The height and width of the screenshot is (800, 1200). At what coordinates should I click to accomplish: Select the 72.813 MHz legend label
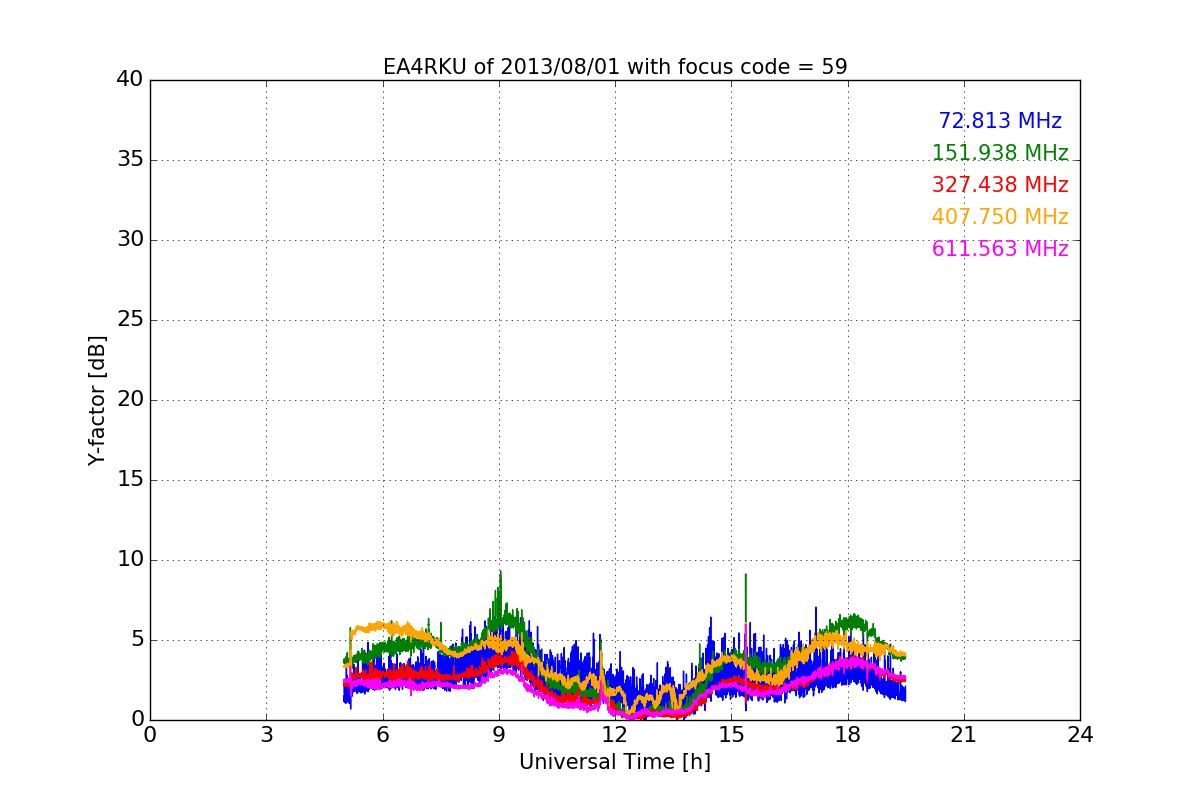point(1000,121)
